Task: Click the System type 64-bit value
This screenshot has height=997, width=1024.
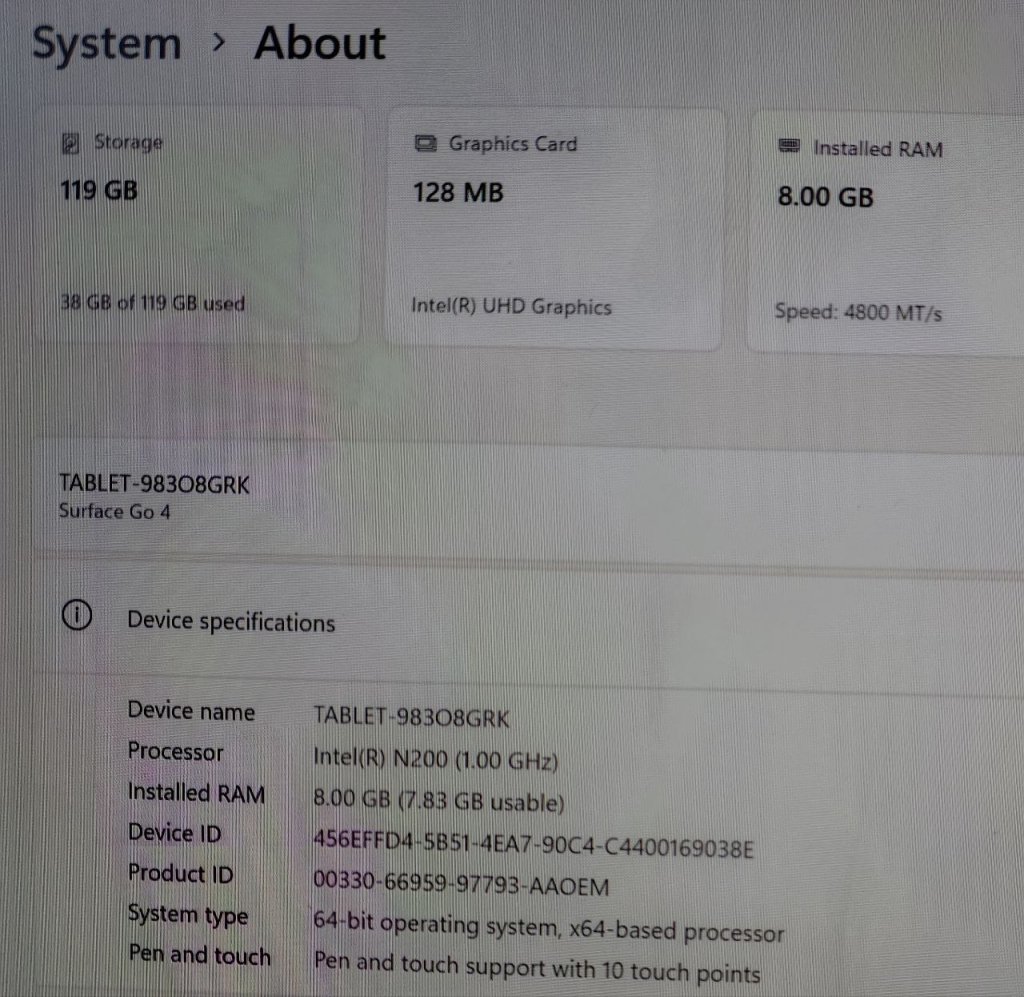Action: (548, 929)
